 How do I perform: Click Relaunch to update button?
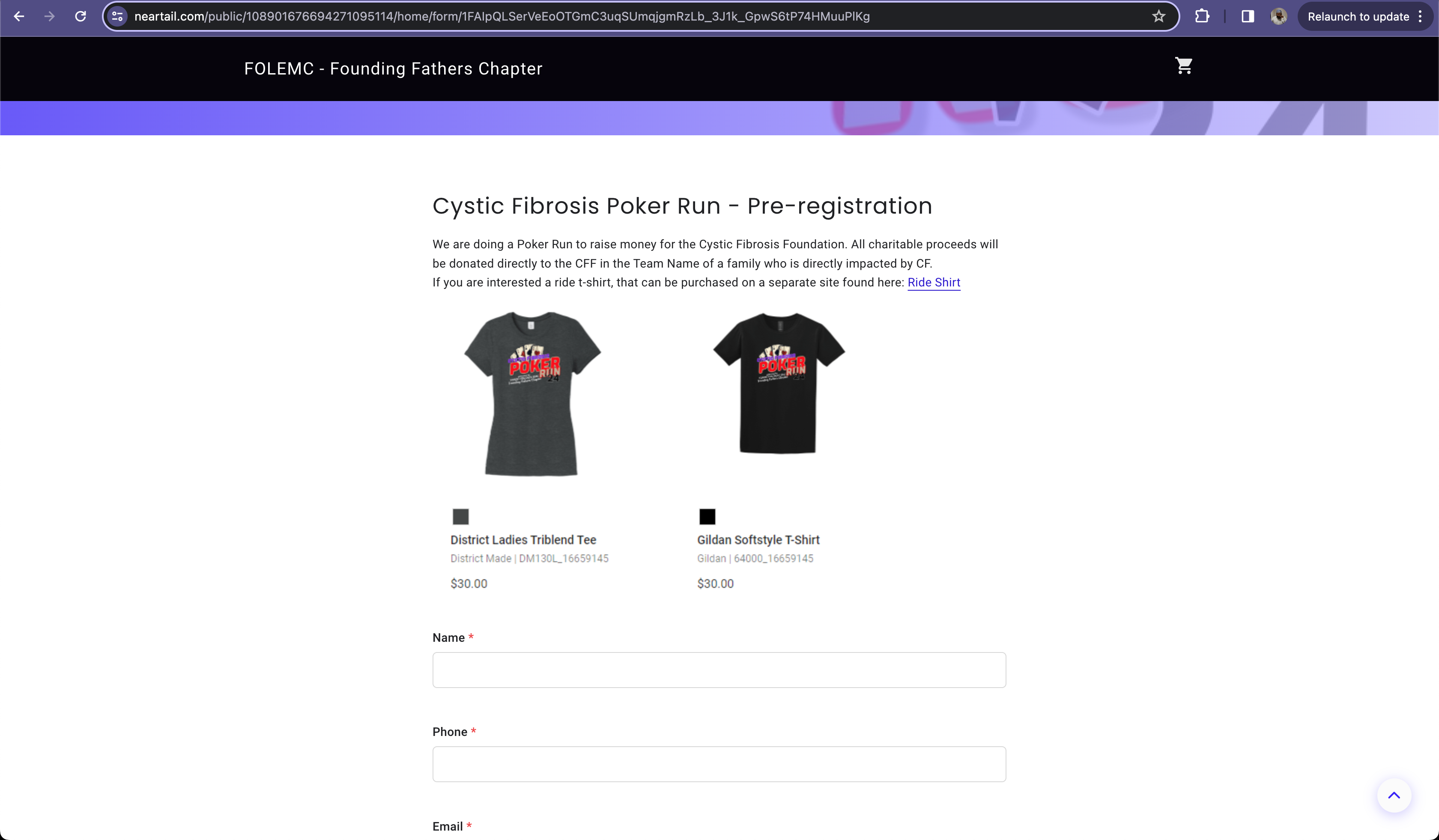pyautogui.click(x=1358, y=17)
